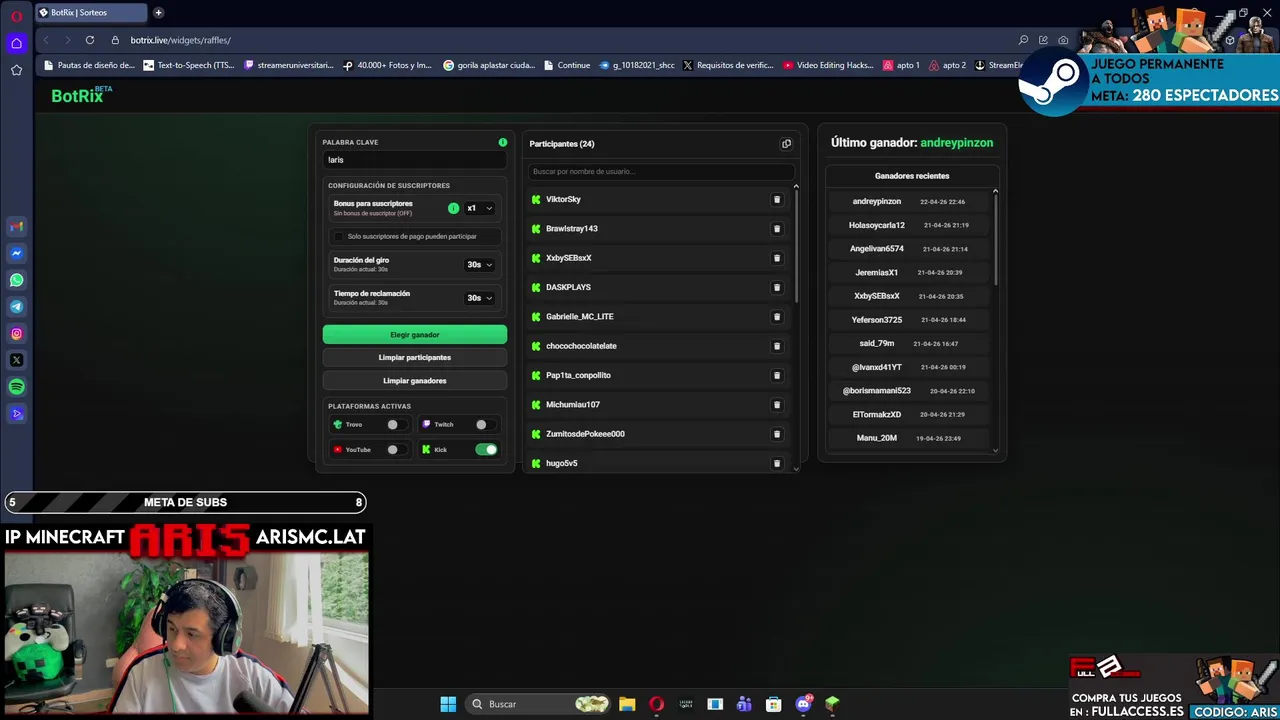Viewport: 1280px width, 720px height.
Task: Open subscriber bonus x1 dropdown
Action: tap(480, 208)
